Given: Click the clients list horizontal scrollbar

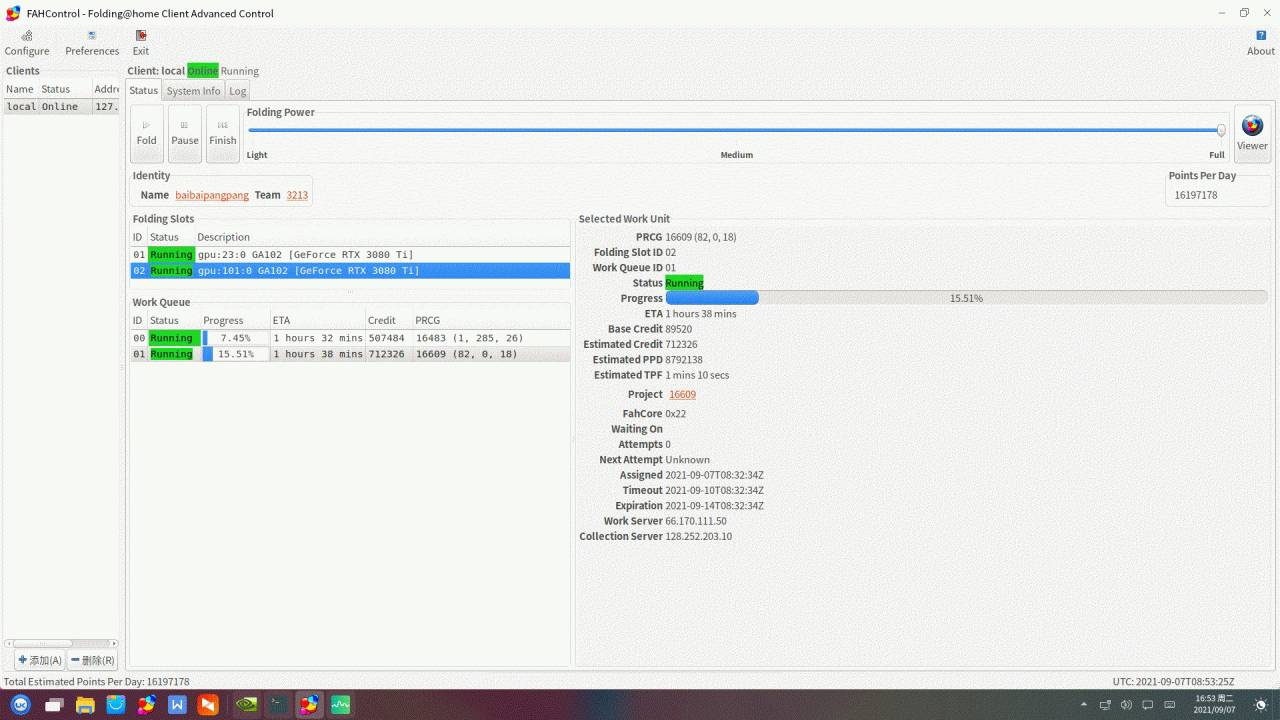Looking at the screenshot, I should tap(61, 643).
